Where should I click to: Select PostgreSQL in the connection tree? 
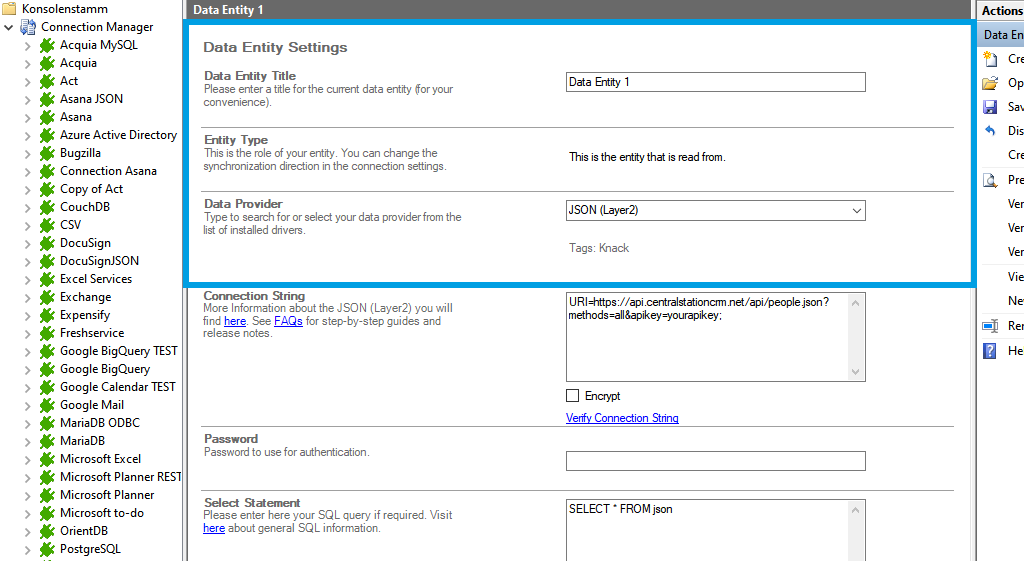tap(90, 549)
